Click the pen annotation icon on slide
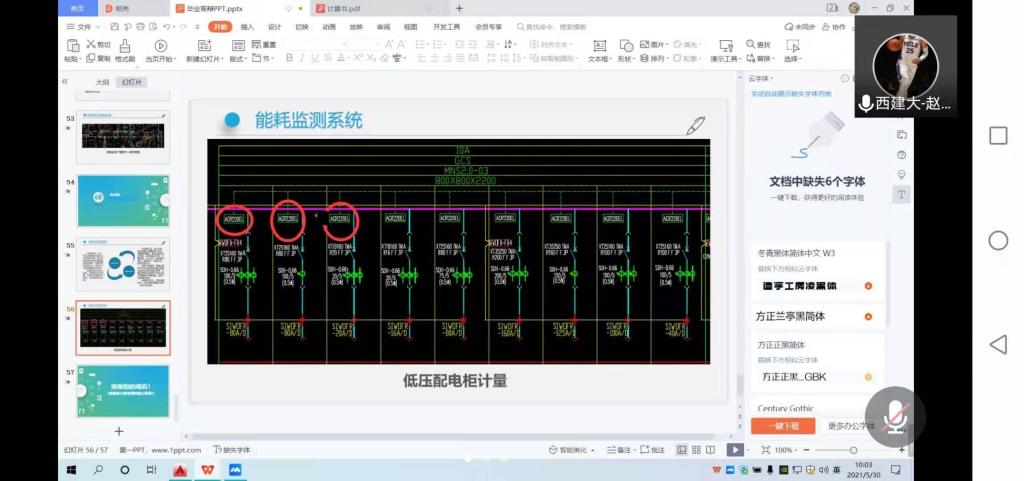 [x=695, y=126]
